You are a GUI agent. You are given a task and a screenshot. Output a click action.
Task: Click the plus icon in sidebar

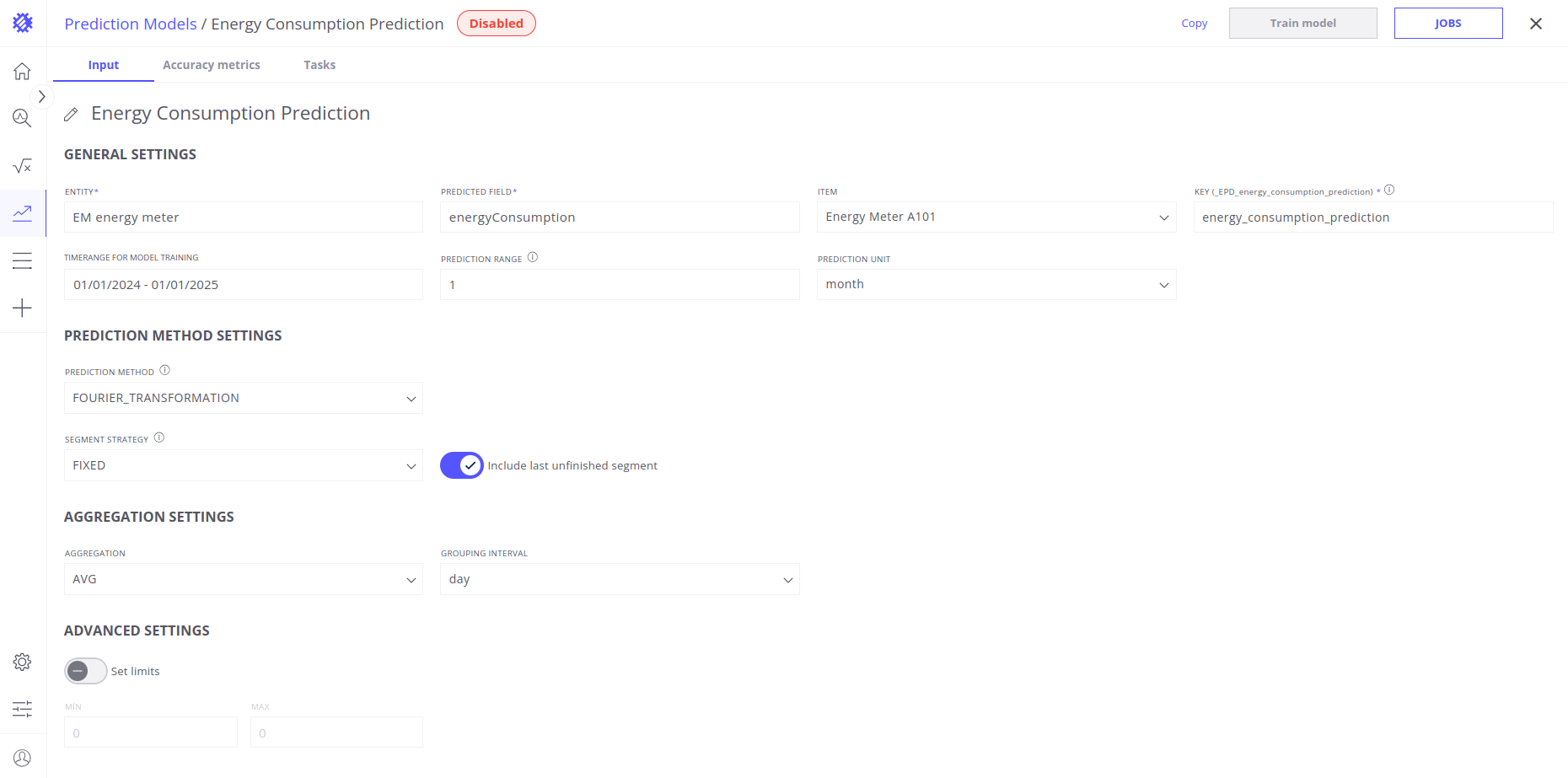[23, 309]
